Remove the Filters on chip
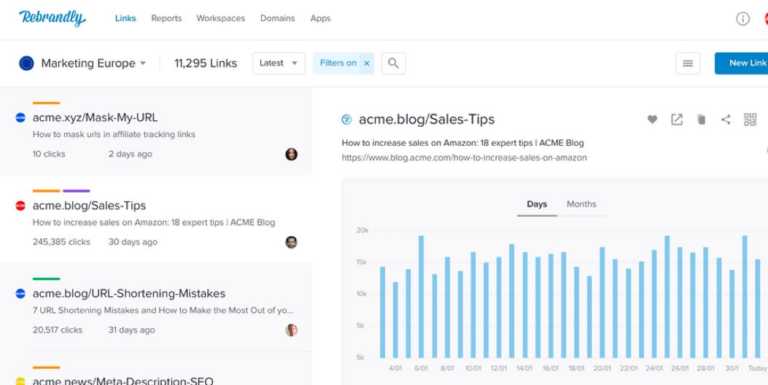 tap(366, 63)
